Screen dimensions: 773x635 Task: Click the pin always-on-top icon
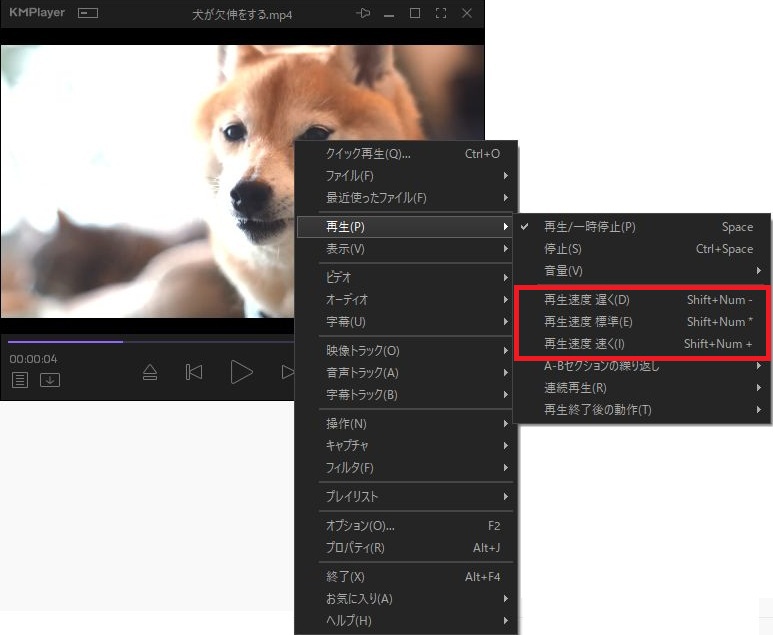pyautogui.click(x=363, y=14)
